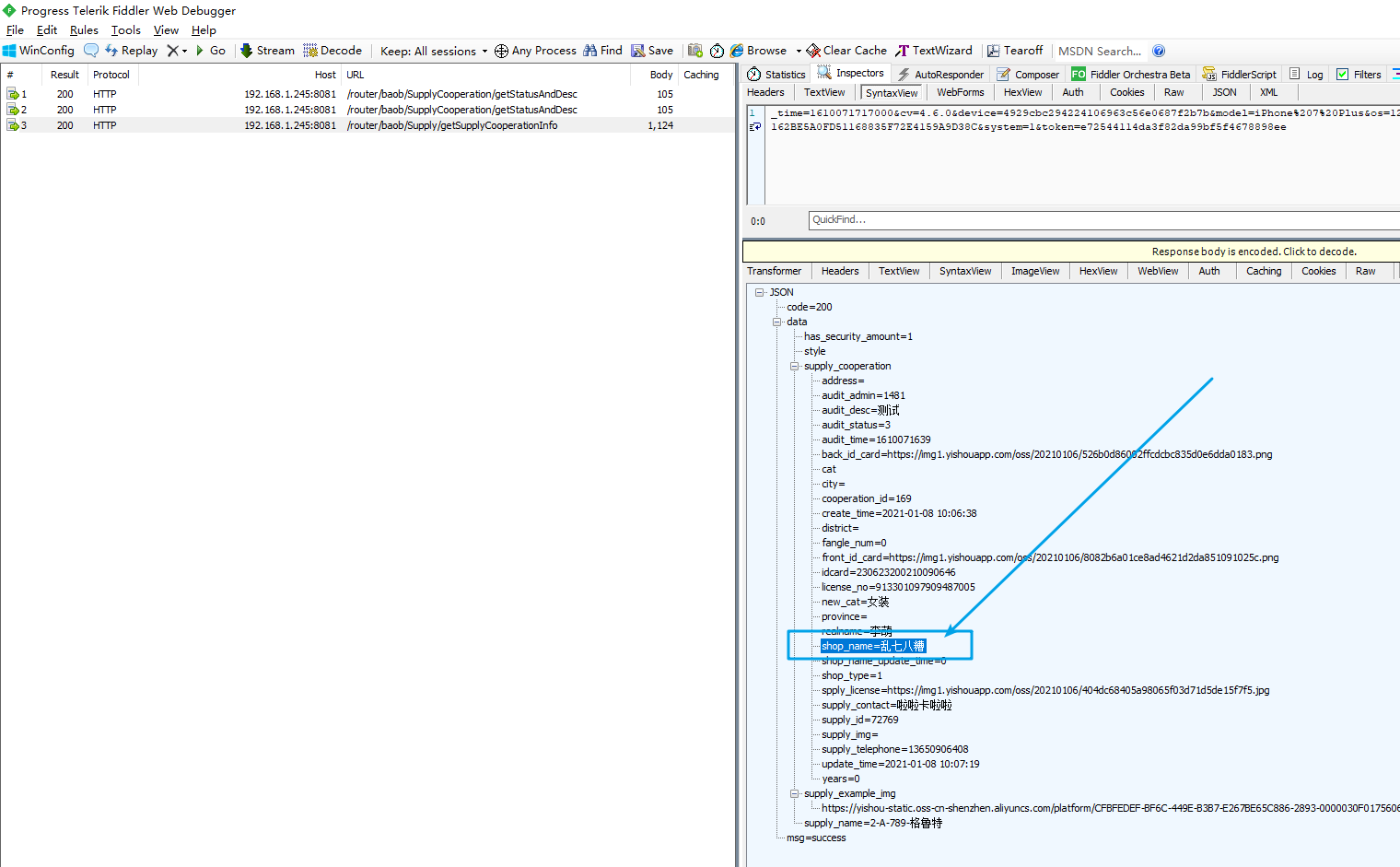Select session 2 in the sessions list
This screenshot has width=1400, height=867.
coord(368,110)
